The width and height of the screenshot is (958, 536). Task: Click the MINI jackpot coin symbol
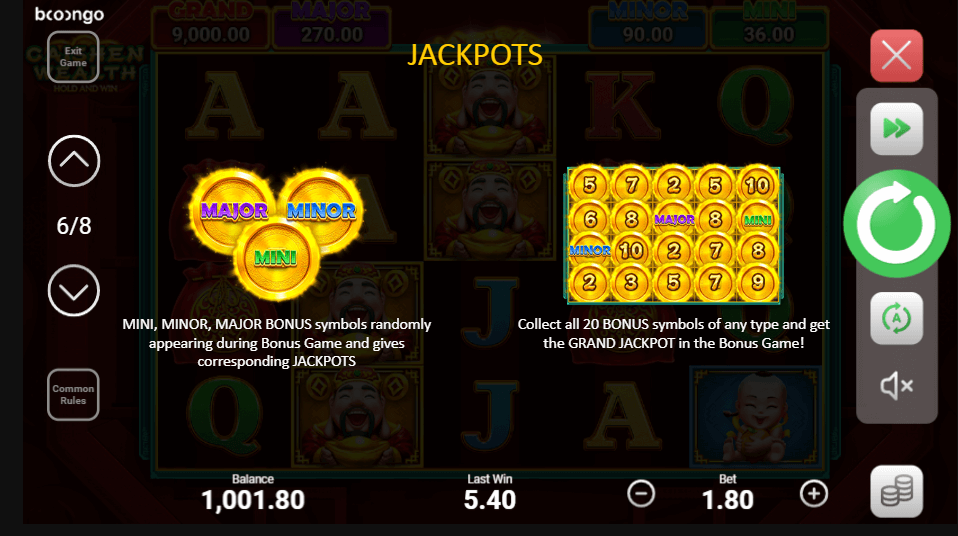(277, 259)
